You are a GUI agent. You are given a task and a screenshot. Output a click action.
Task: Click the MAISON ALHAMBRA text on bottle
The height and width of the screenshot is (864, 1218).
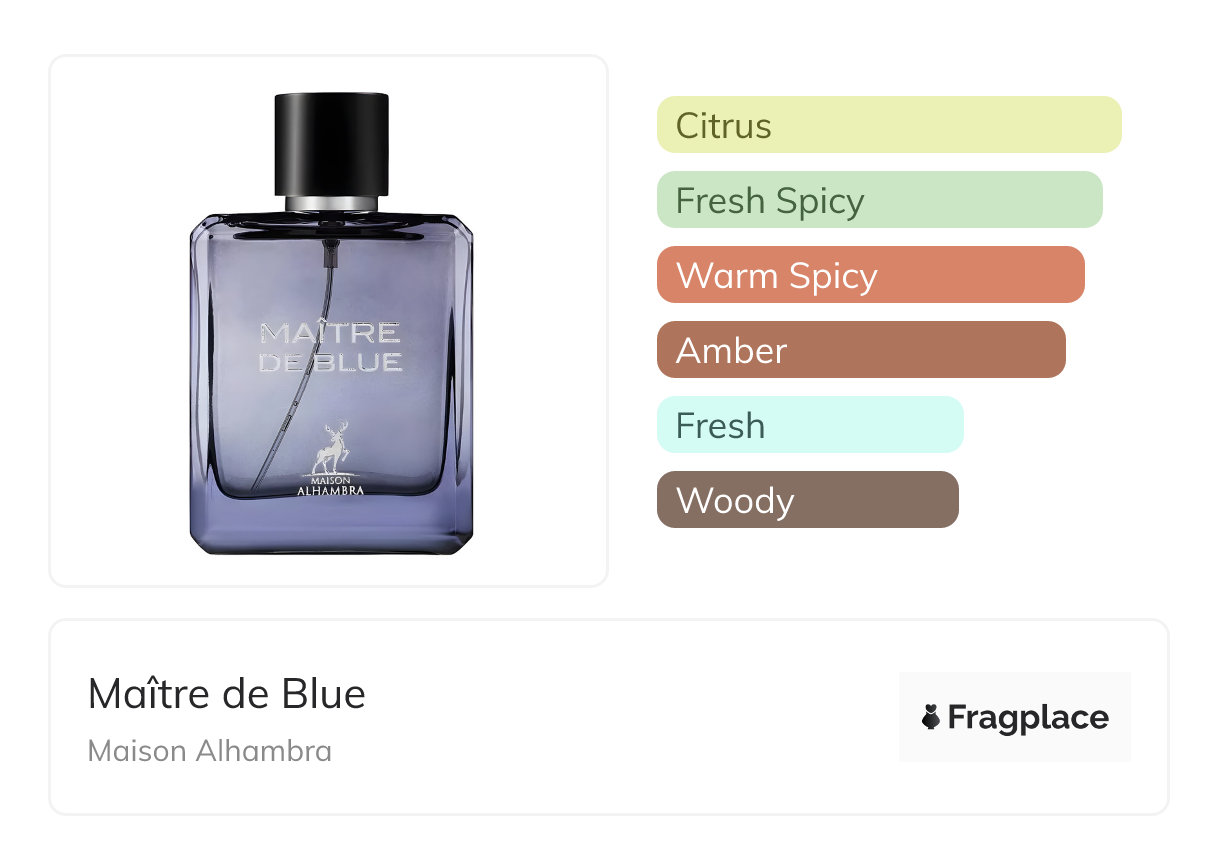(x=331, y=484)
